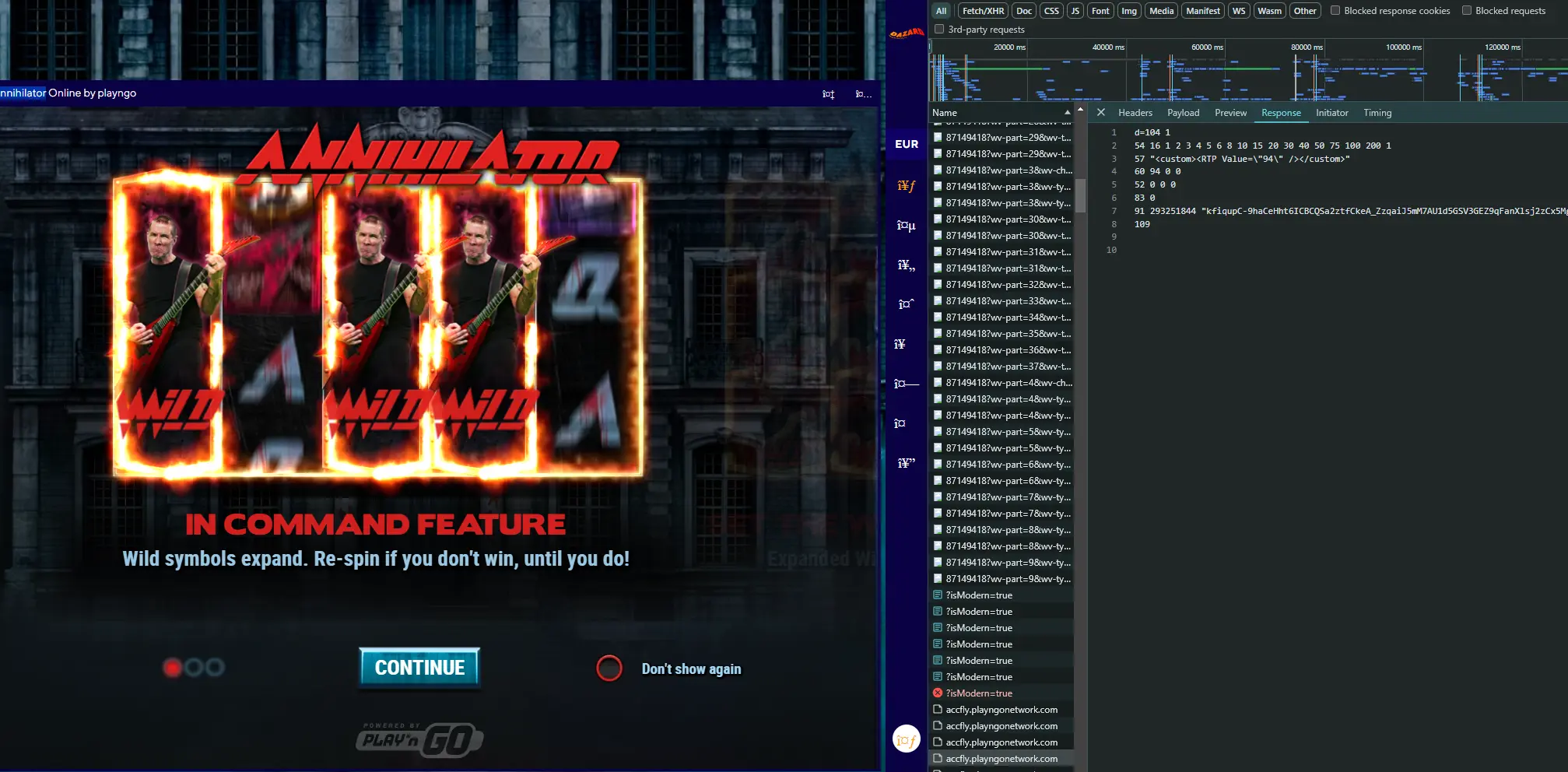This screenshot has height=772, width=1568.
Task: Click response line containing RTP Value
Action: click(x=1242, y=159)
